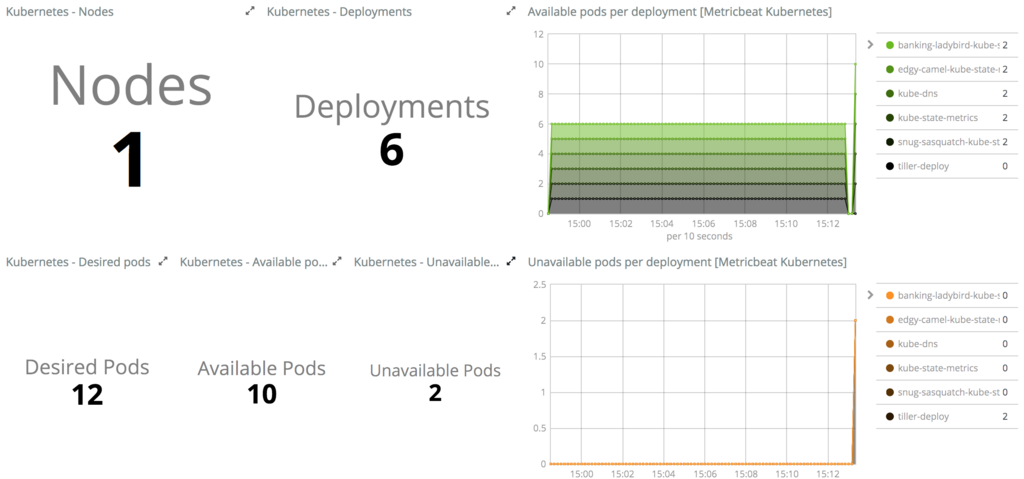Screen dimensions: 1024x479
Task: Click the per 10 seconds axis label
Action: (x=699, y=235)
